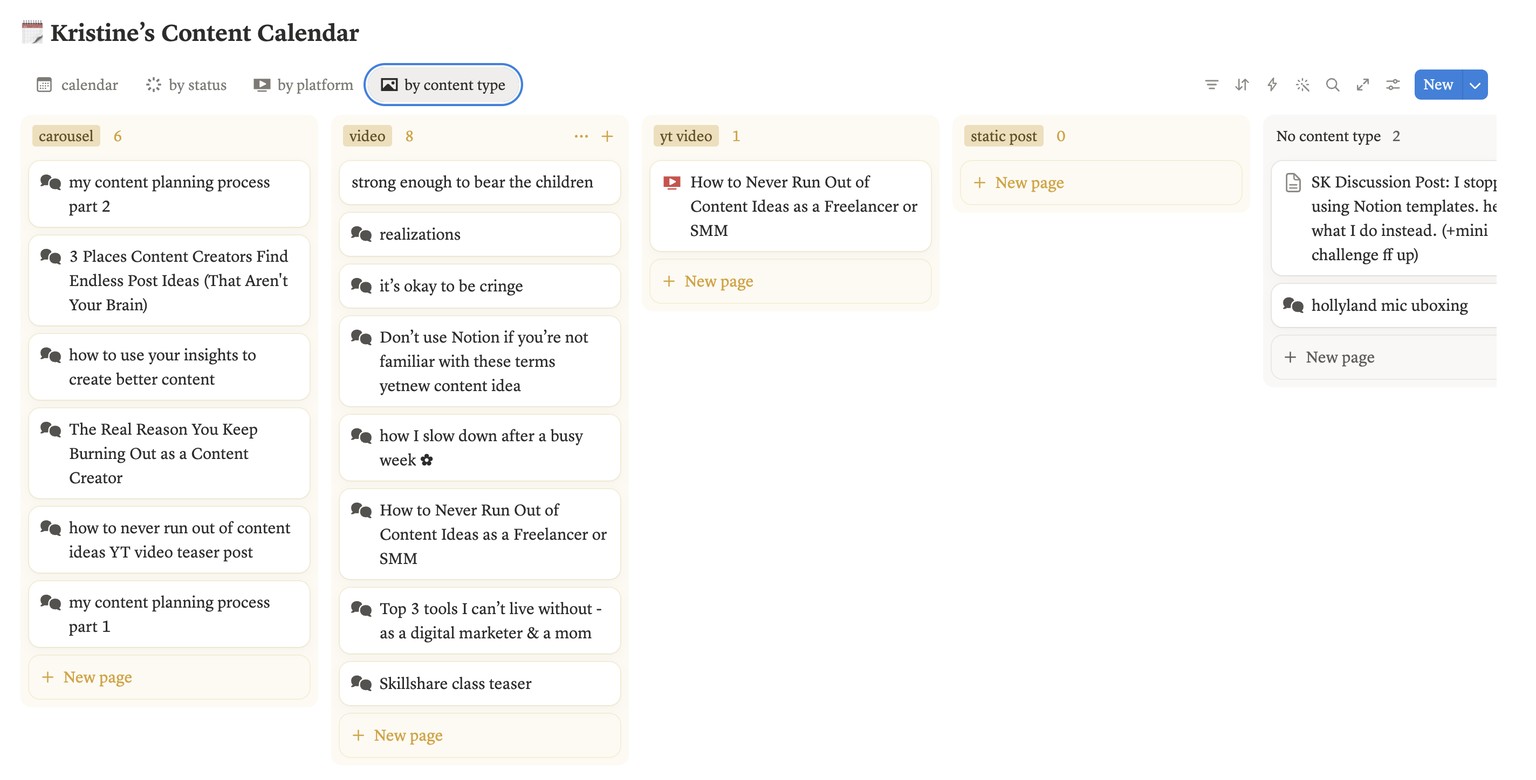Click chat icon on 3 Places Content Creators card
The width and height of the screenshot is (1536, 780).
point(50,257)
